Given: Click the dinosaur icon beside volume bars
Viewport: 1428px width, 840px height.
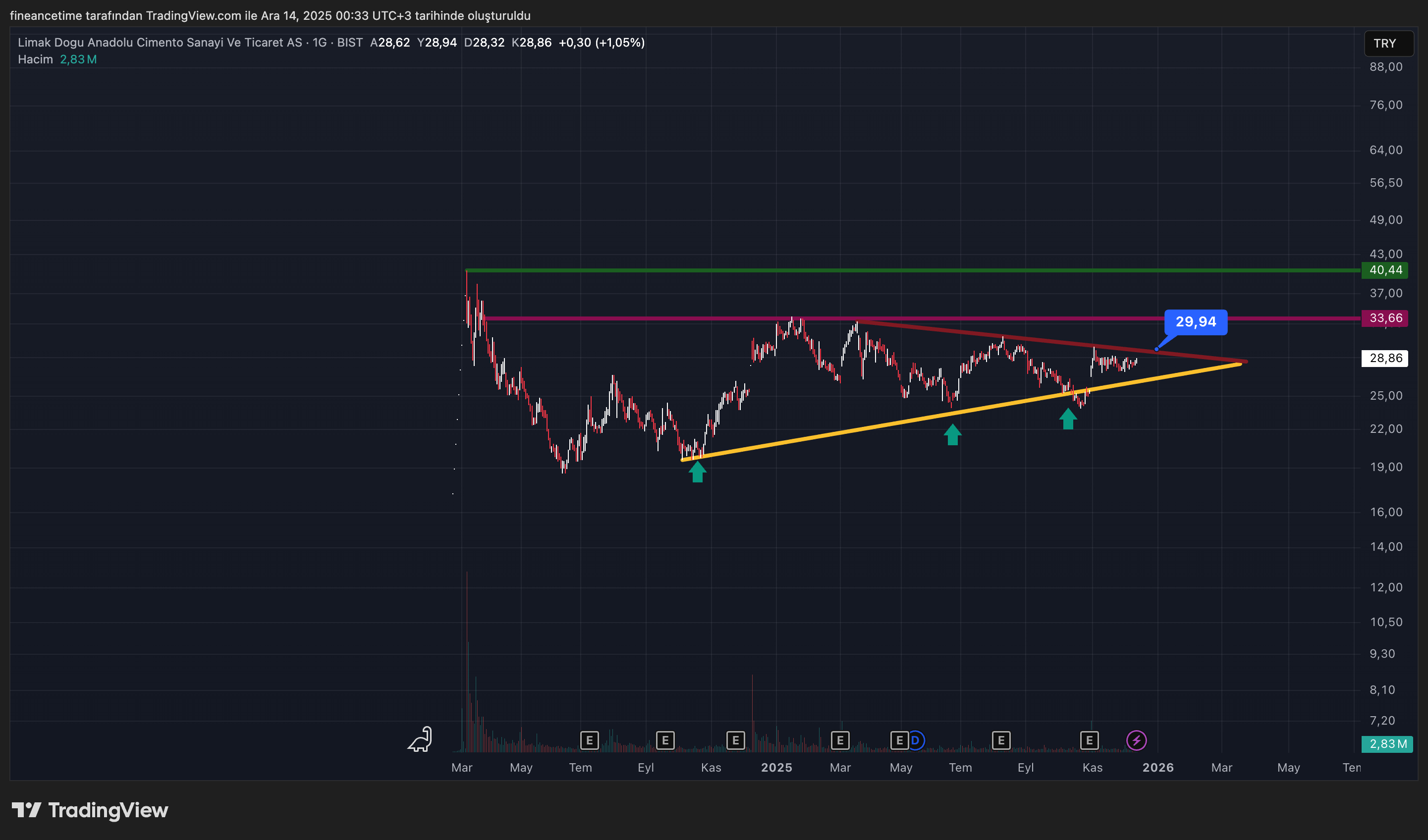Looking at the screenshot, I should pyautogui.click(x=420, y=739).
